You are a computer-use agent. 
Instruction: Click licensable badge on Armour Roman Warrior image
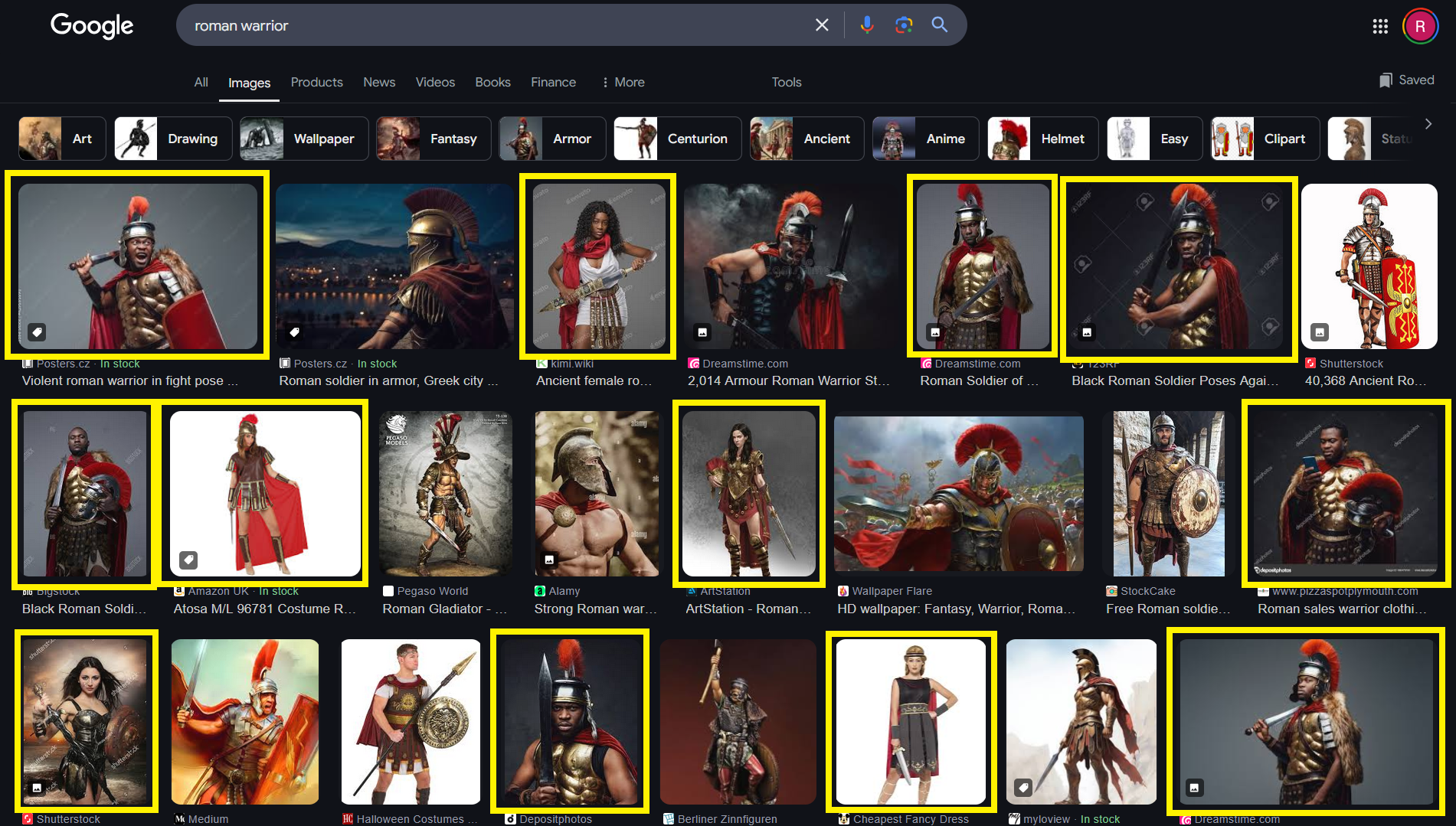click(x=702, y=332)
